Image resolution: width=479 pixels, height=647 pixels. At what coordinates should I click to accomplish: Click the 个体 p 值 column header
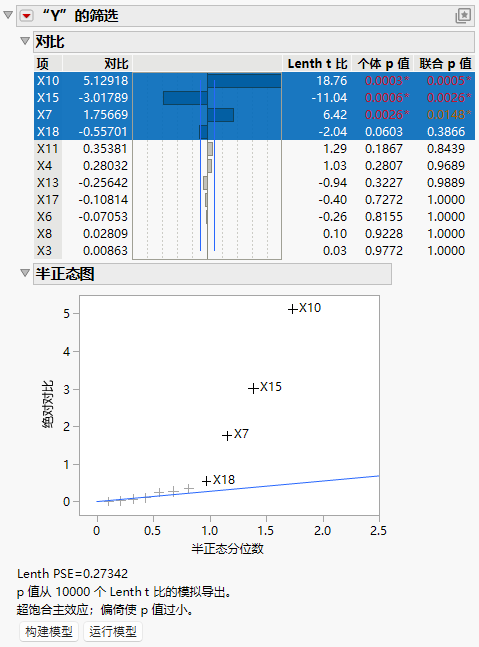pyautogui.click(x=383, y=64)
